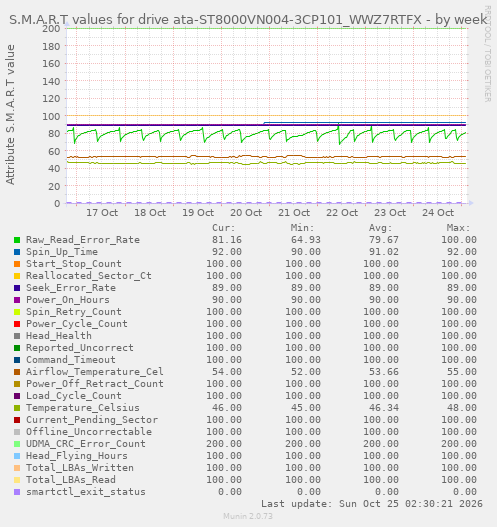Click Temperature_Celsius average value 46.34
This screenshot has height=527, width=497.
point(384,408)
